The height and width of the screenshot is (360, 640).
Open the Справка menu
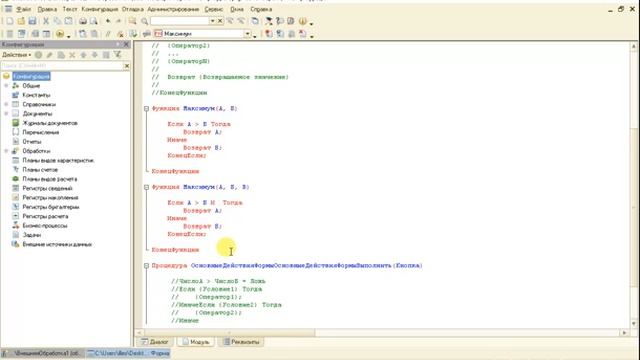[261, 9]
